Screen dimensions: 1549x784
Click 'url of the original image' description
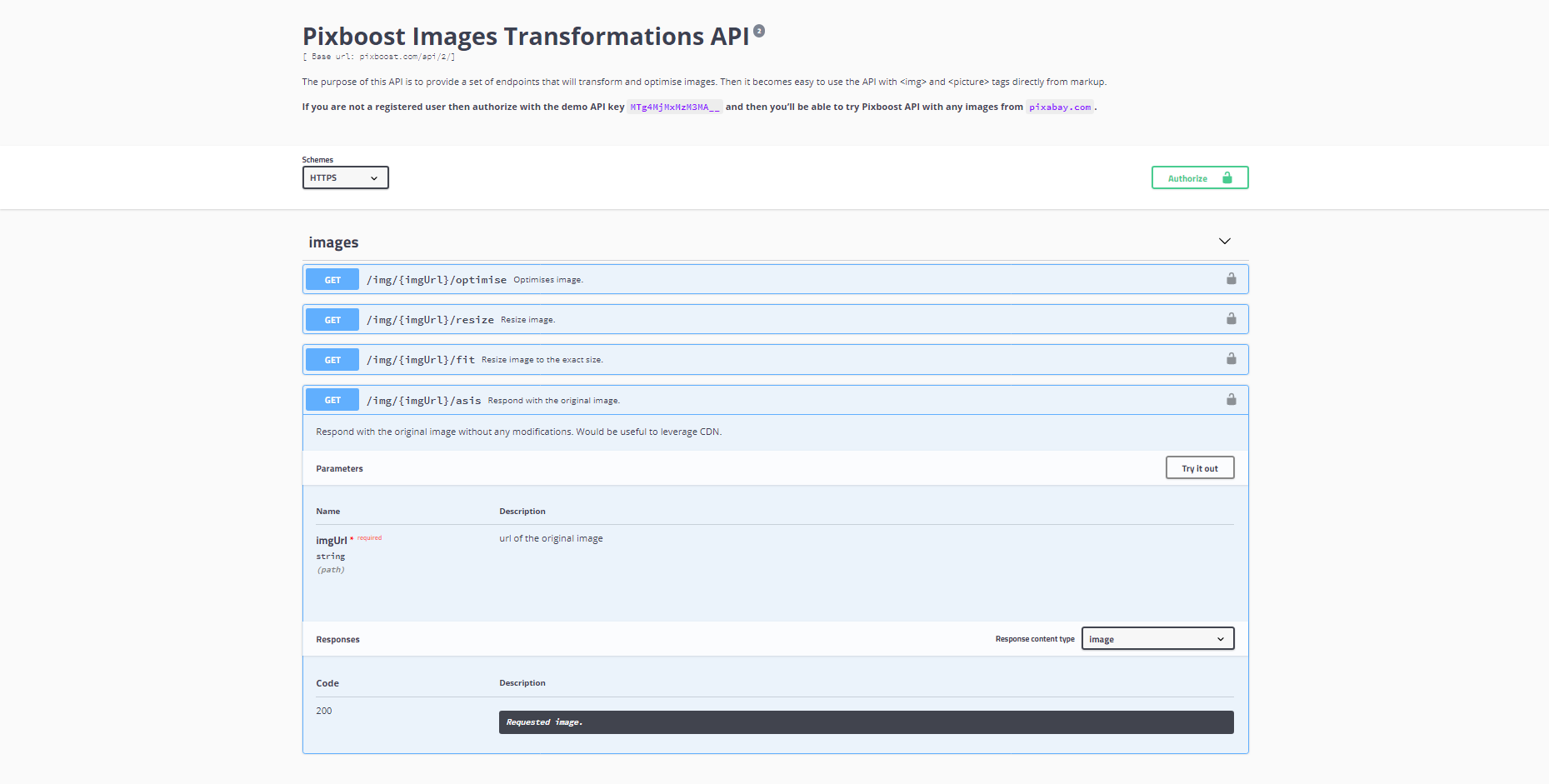pos(551,538)
